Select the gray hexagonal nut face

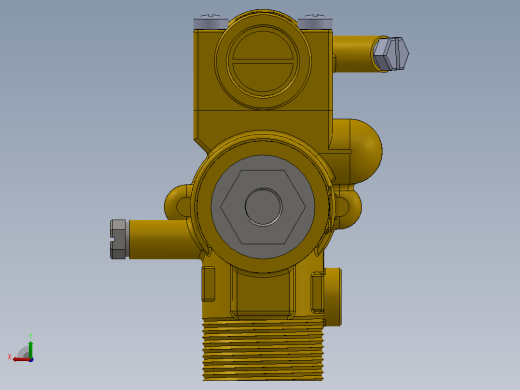[263, 207]
